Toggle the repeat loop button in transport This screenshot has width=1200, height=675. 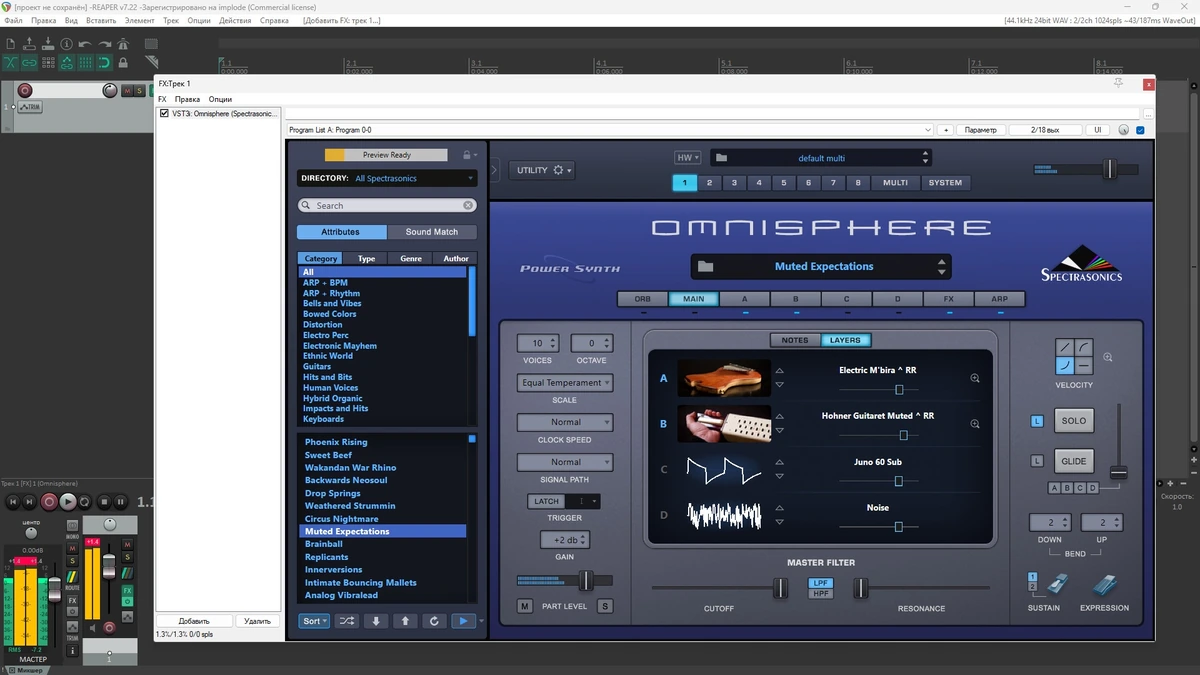[x=84, y=501]
